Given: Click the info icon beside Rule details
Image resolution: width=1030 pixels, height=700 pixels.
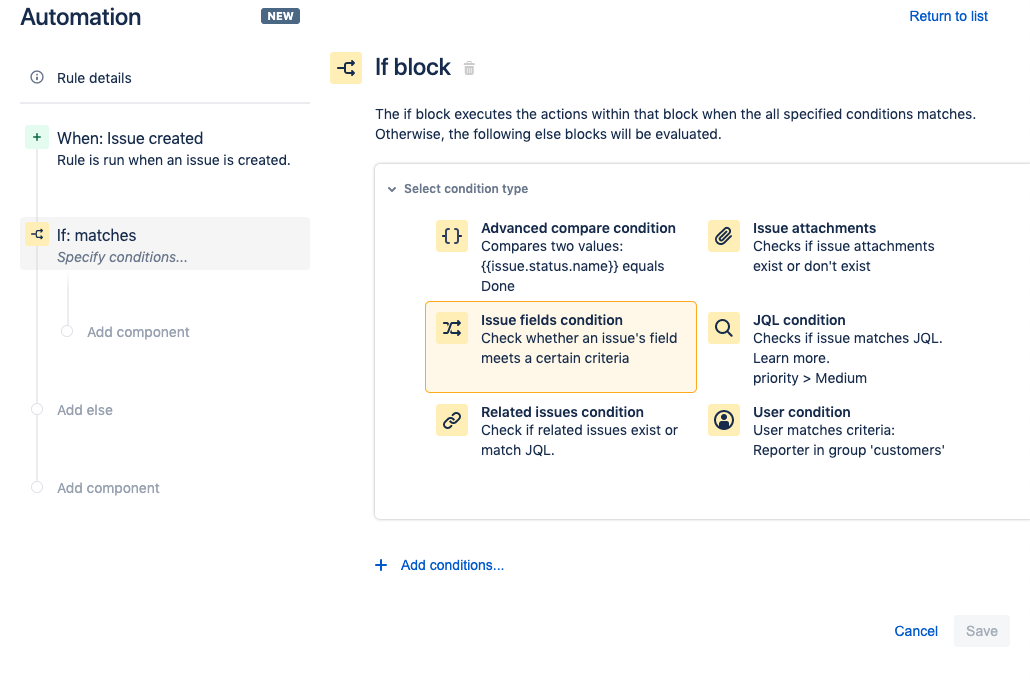Looking at the screenshot, I should point(36,77).
